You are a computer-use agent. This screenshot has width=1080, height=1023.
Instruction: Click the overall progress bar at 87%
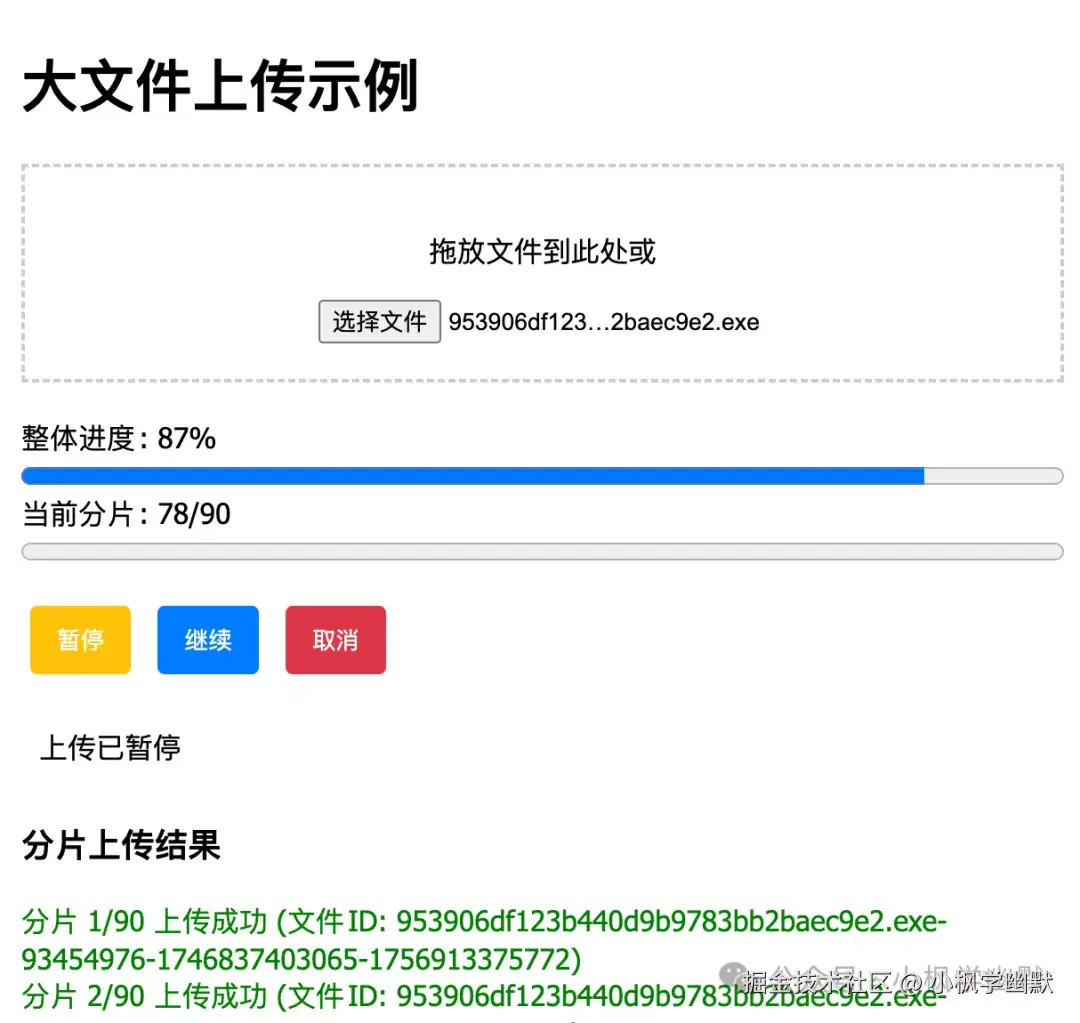[x=470, y=475]
